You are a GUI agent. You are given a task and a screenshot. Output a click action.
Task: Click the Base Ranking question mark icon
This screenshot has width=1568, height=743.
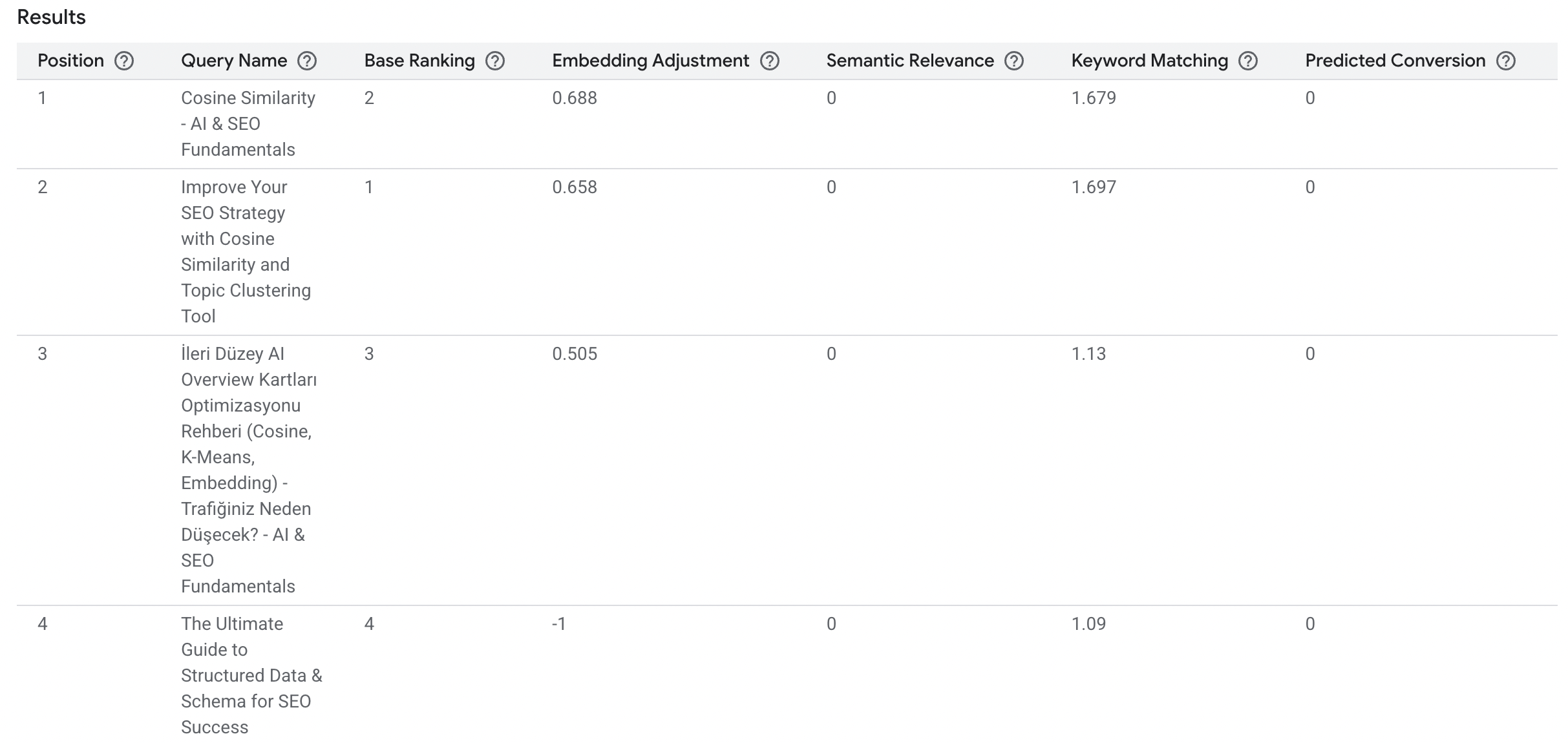(495, 61)
